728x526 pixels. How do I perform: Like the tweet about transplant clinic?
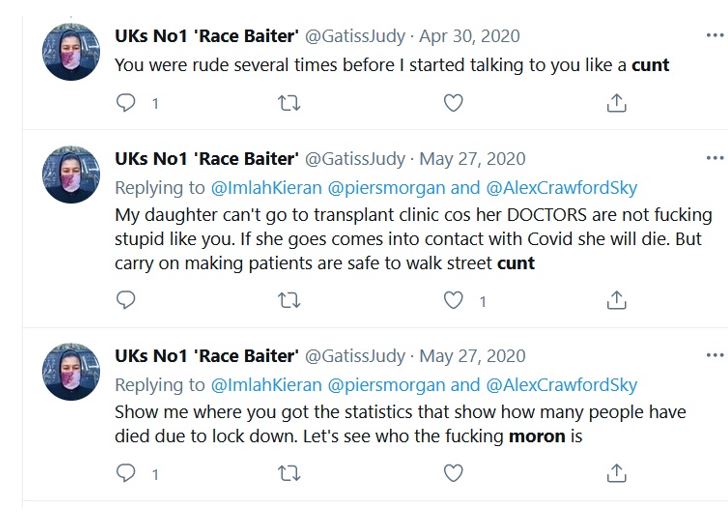point(453,299)
